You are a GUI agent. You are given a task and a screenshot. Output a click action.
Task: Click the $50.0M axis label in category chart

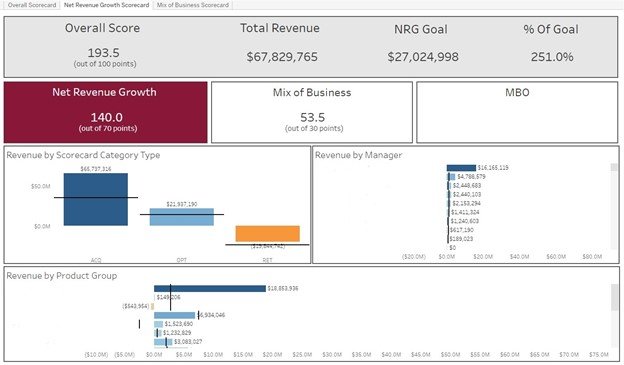pyautogui.click(x=41, y=186)
